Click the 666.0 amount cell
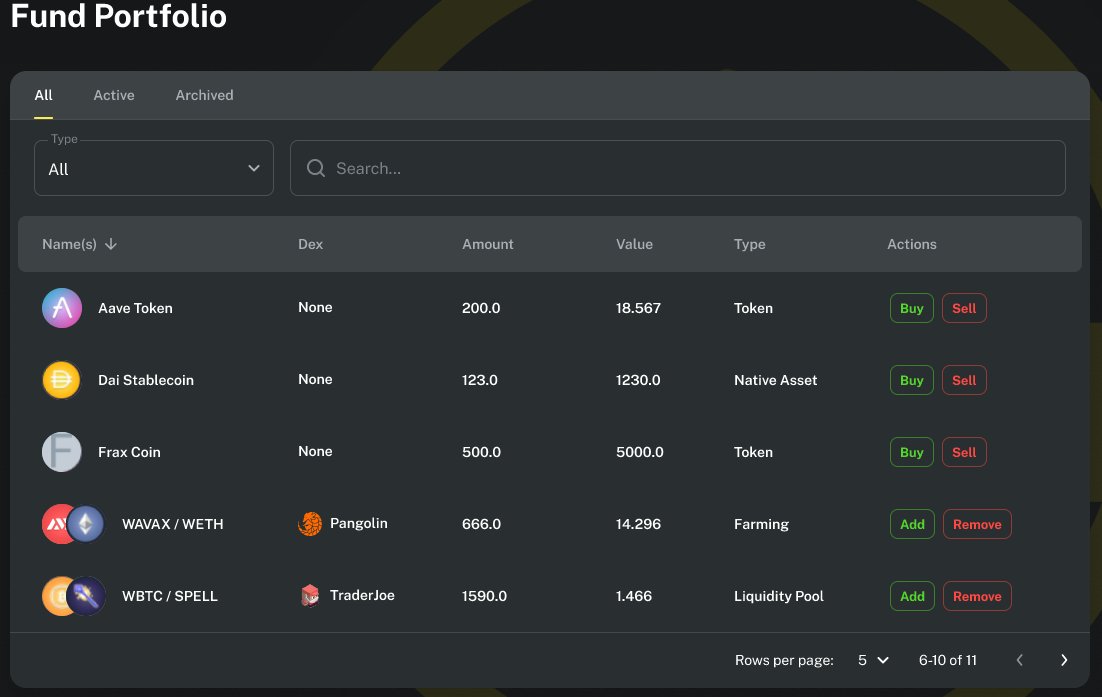 (481, 524)
